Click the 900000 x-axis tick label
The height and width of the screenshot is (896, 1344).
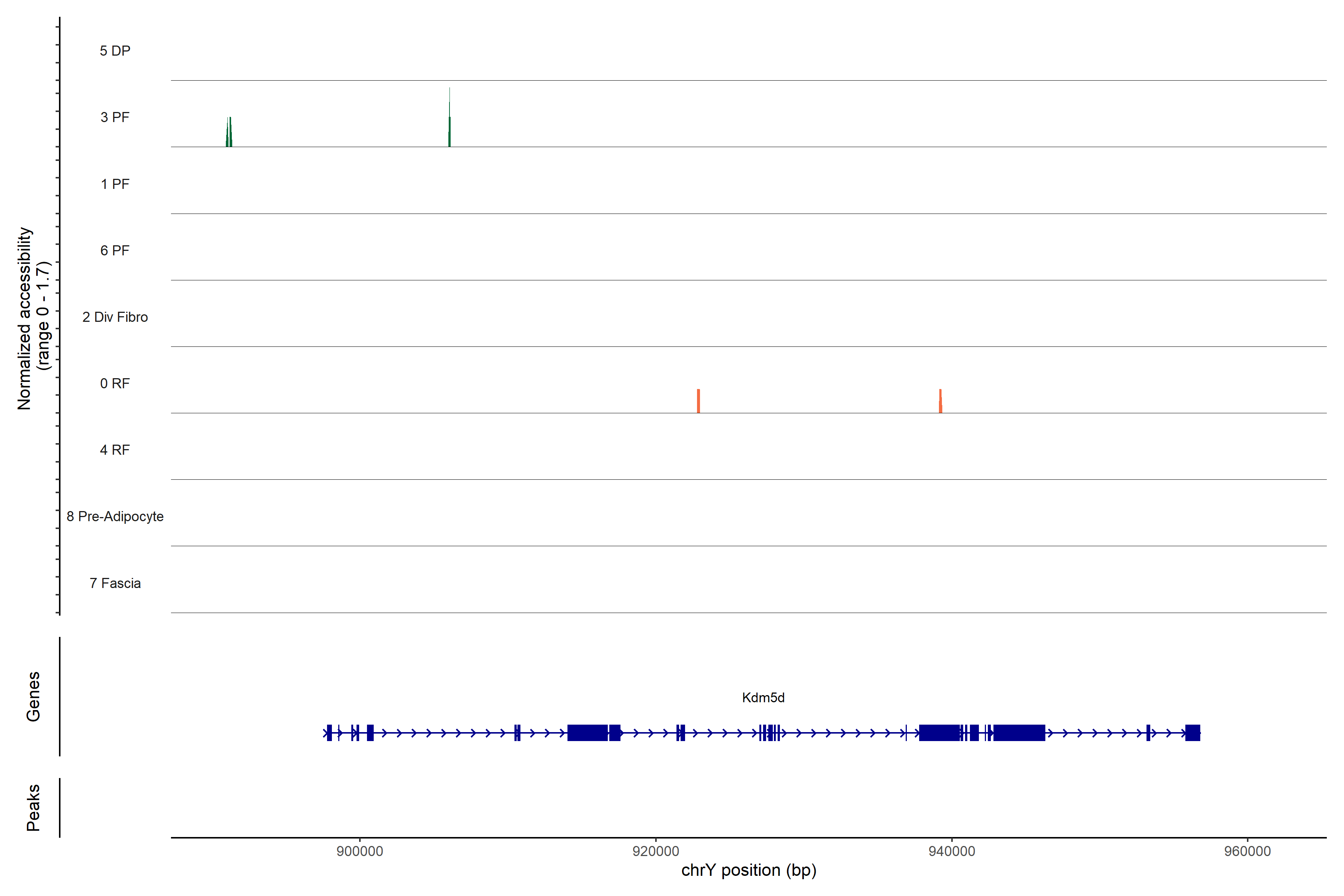click(360, 851)
